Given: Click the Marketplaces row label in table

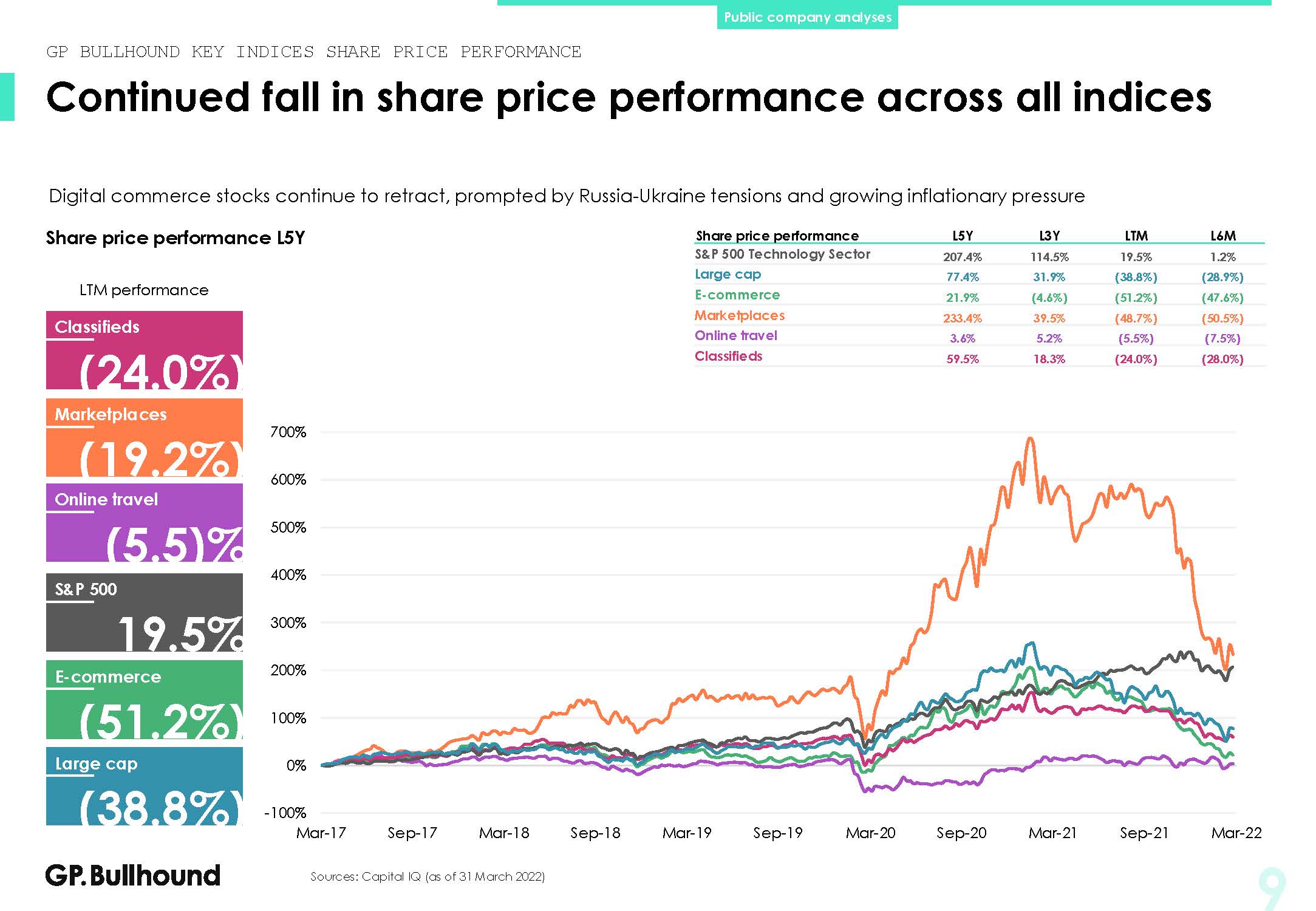Looking at the screenshot, I should (x=740, y=316).
